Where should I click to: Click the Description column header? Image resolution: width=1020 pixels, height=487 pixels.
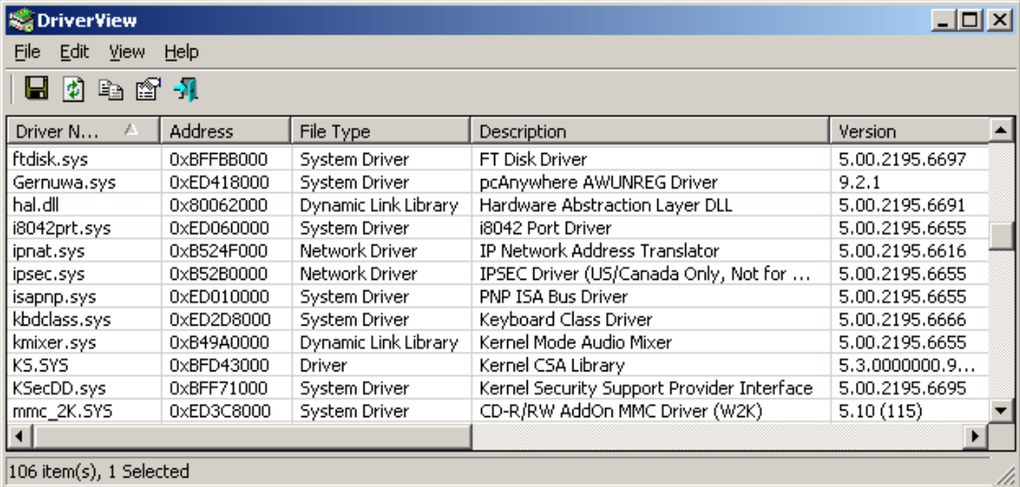click(x=523, y=131)
